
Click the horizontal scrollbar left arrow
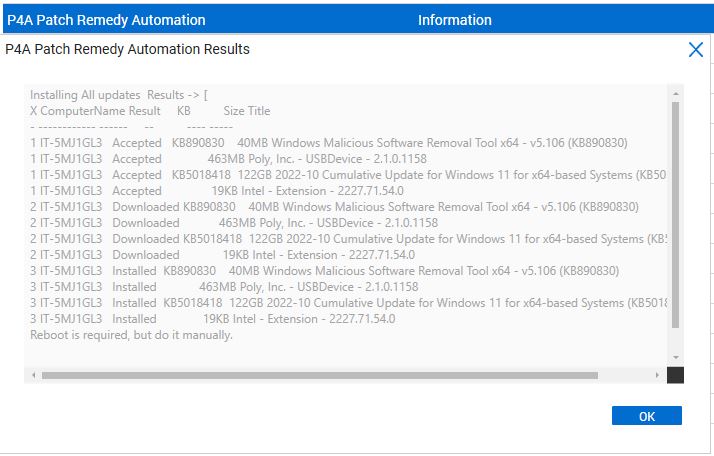click(x=33, y=375)
